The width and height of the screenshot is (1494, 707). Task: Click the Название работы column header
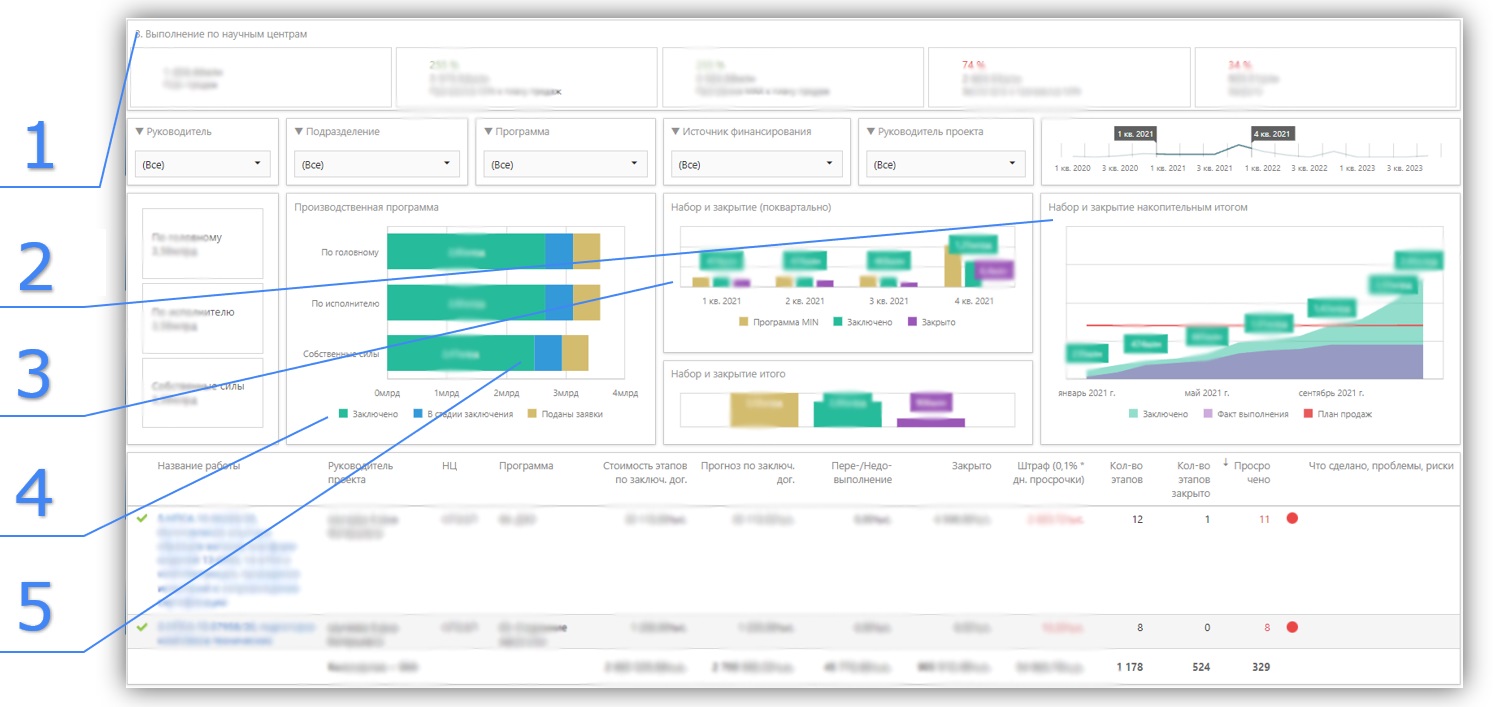pyautogui.click(x=198, y=466)
